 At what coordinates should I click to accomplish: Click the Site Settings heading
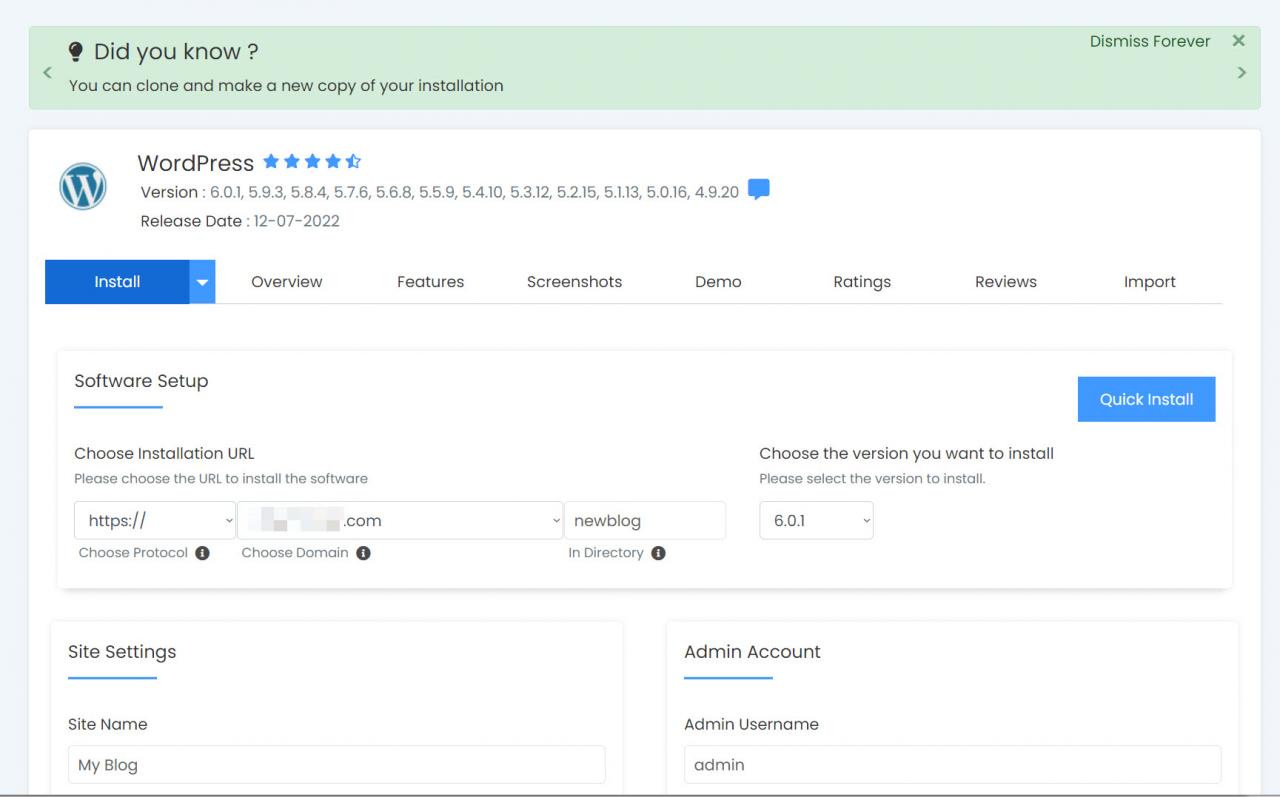click(x=122, y=652)
